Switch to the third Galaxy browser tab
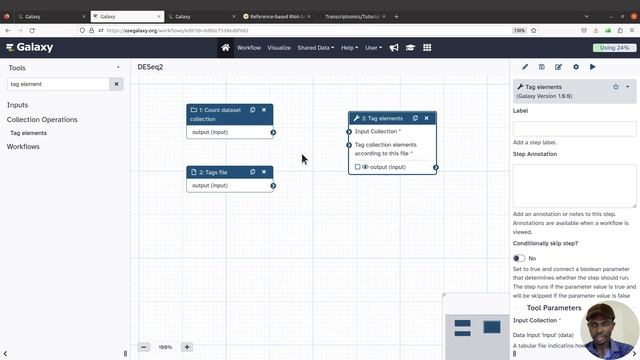This screenshot has width=640, height=360. click(x=200, y=17)
